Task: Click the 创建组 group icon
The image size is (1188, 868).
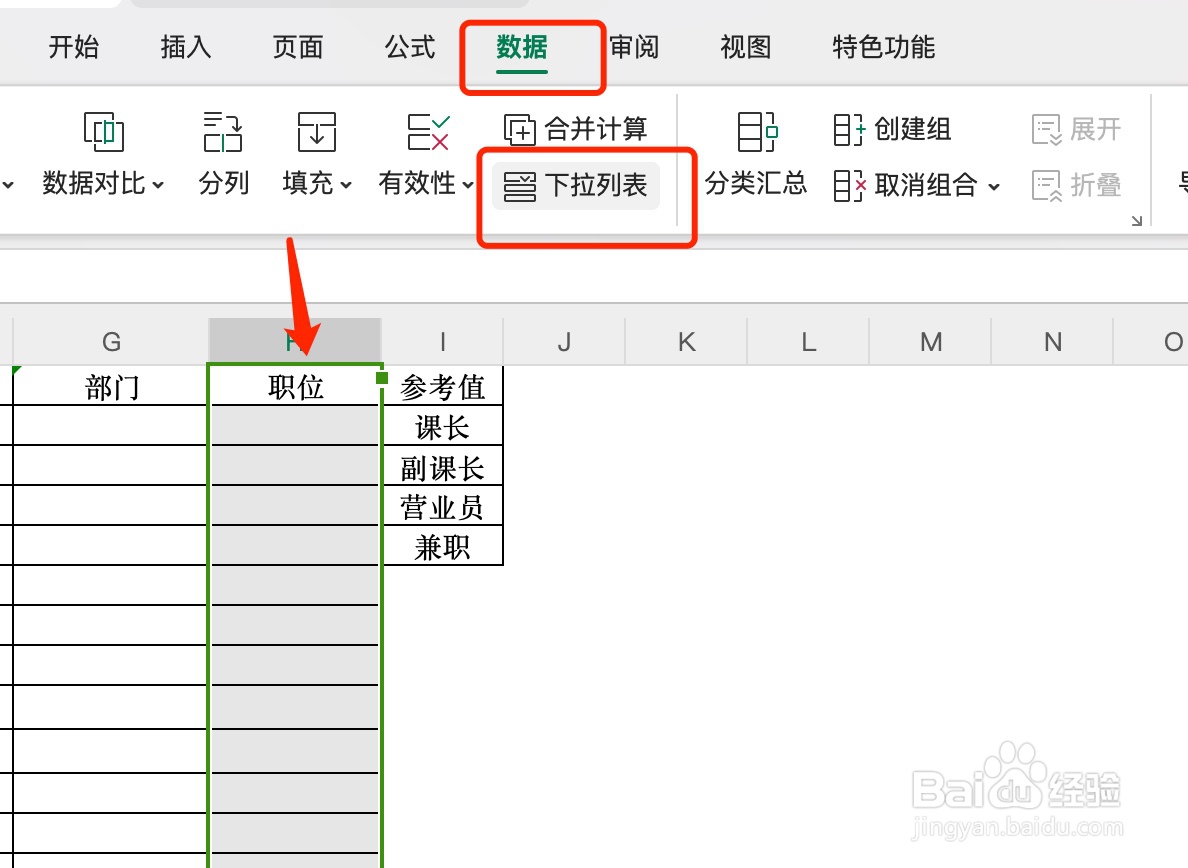Action: click(x=849, y=130)
